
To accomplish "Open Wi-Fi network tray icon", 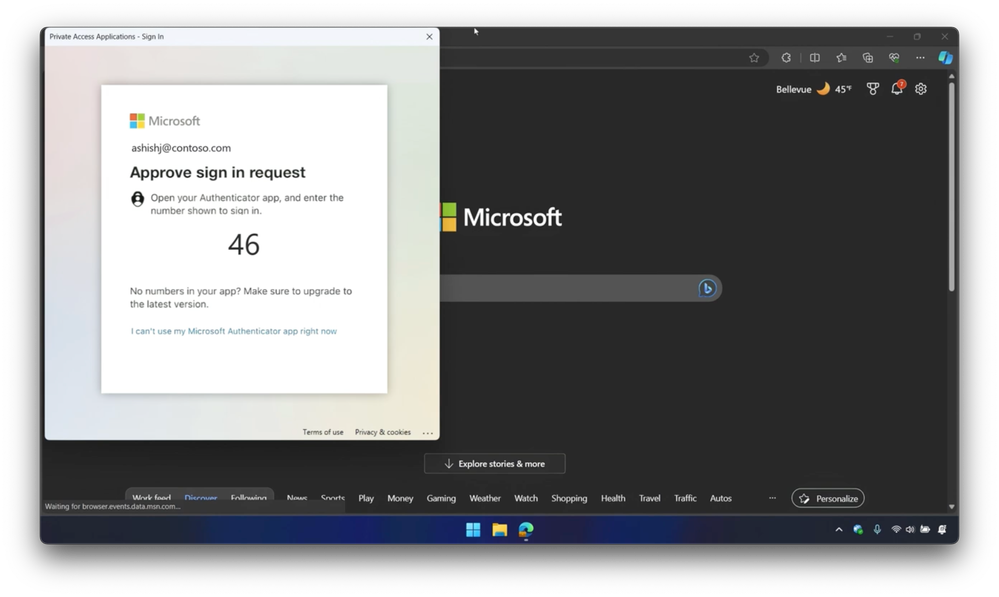I will pos(896,529).
